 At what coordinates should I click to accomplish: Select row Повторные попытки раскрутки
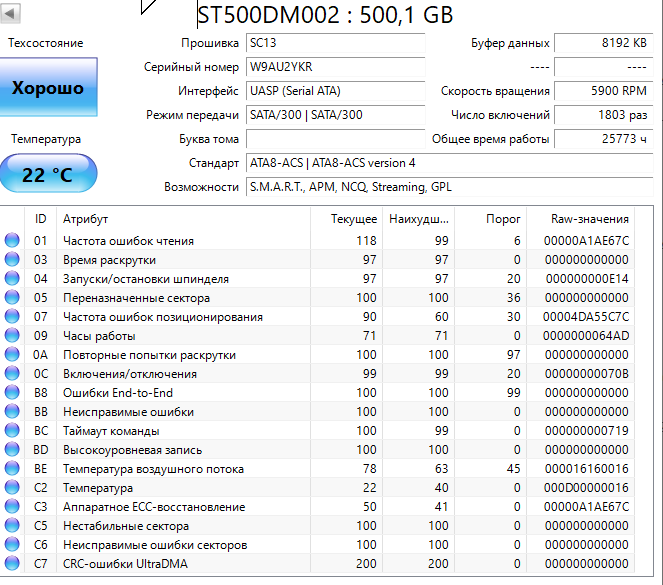[x=318, y=355]
